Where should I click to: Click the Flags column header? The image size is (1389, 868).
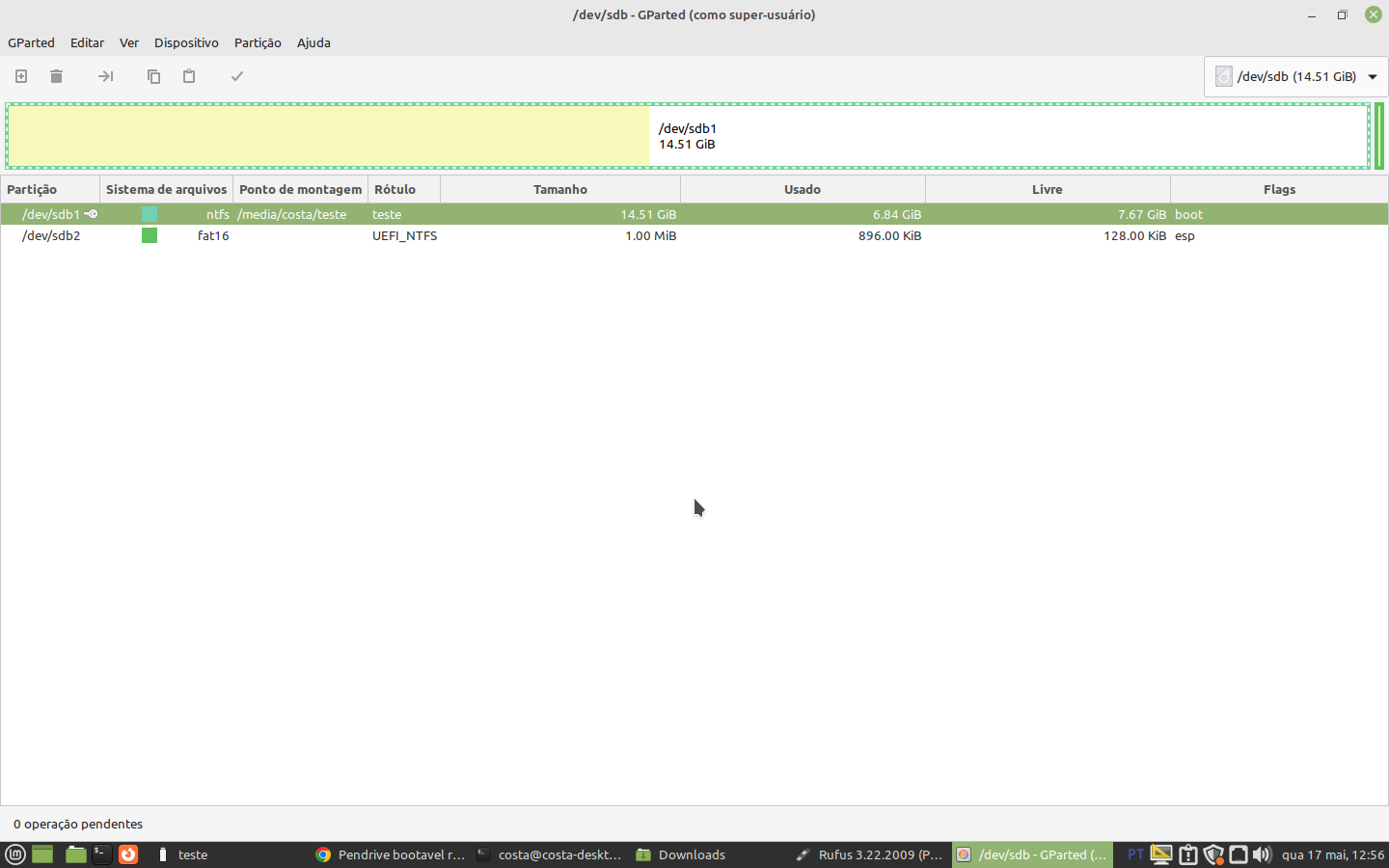point(1279,189)
